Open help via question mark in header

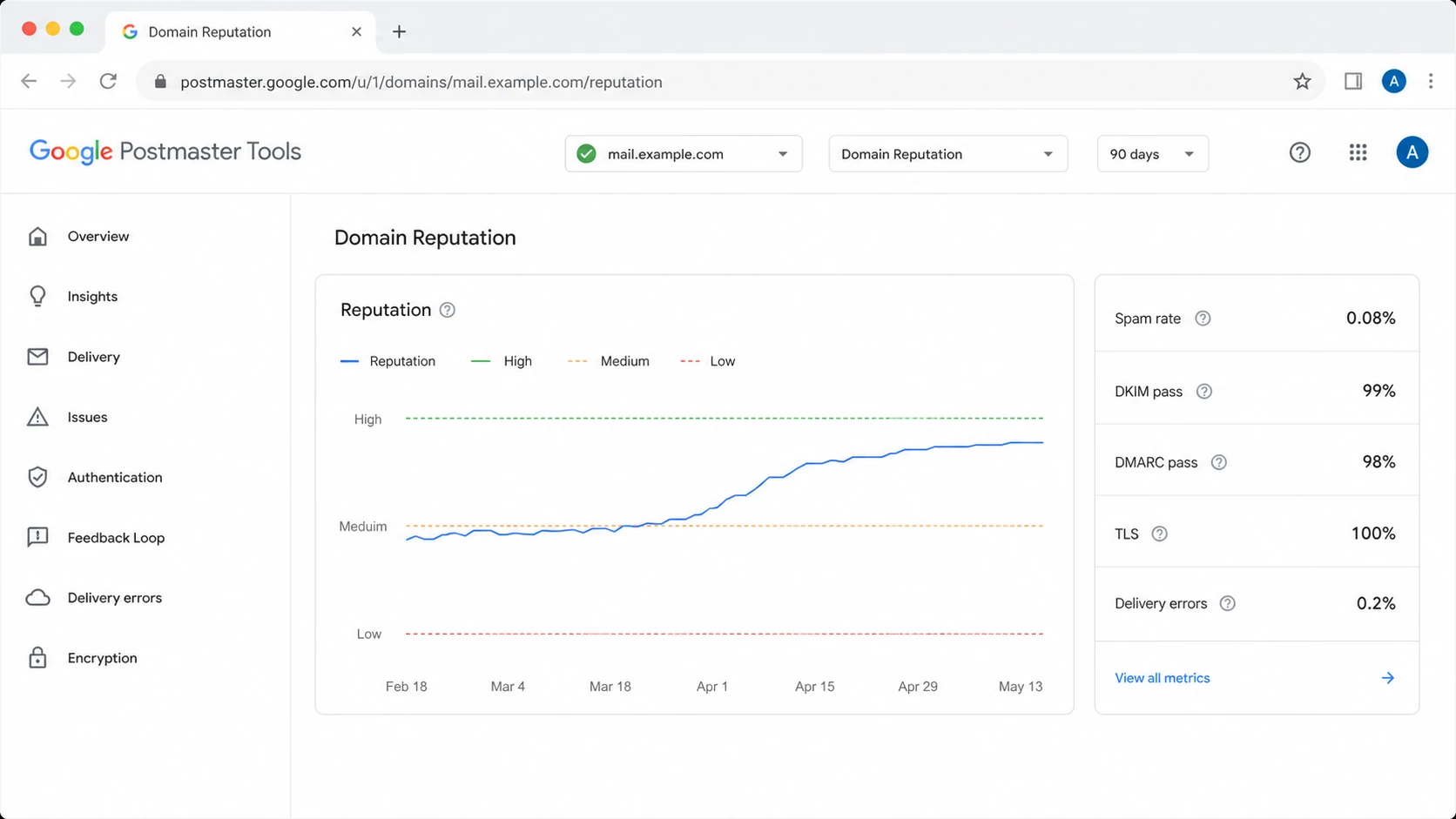1299,152
